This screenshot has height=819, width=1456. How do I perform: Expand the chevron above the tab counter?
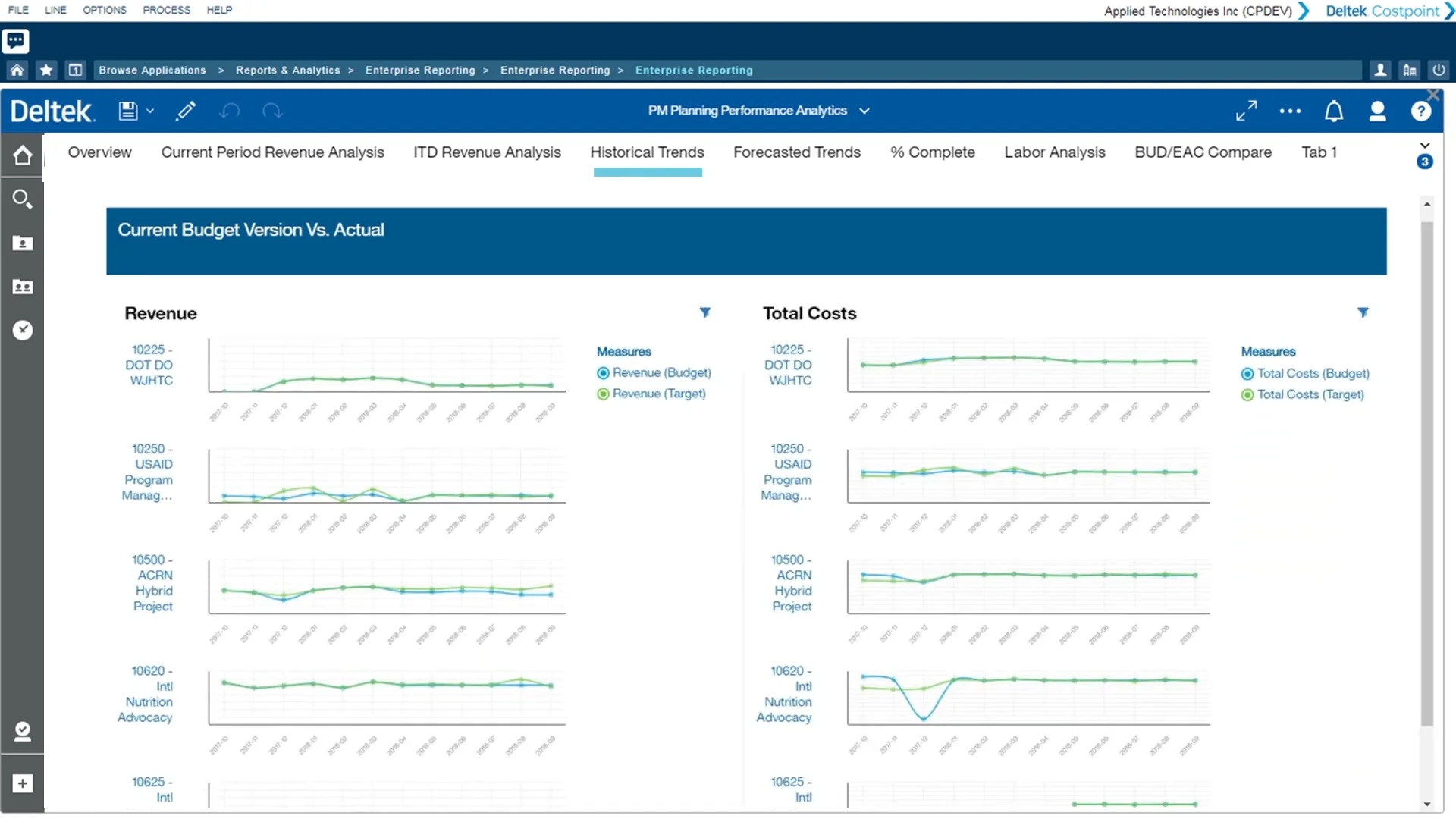click(1424, 144)
